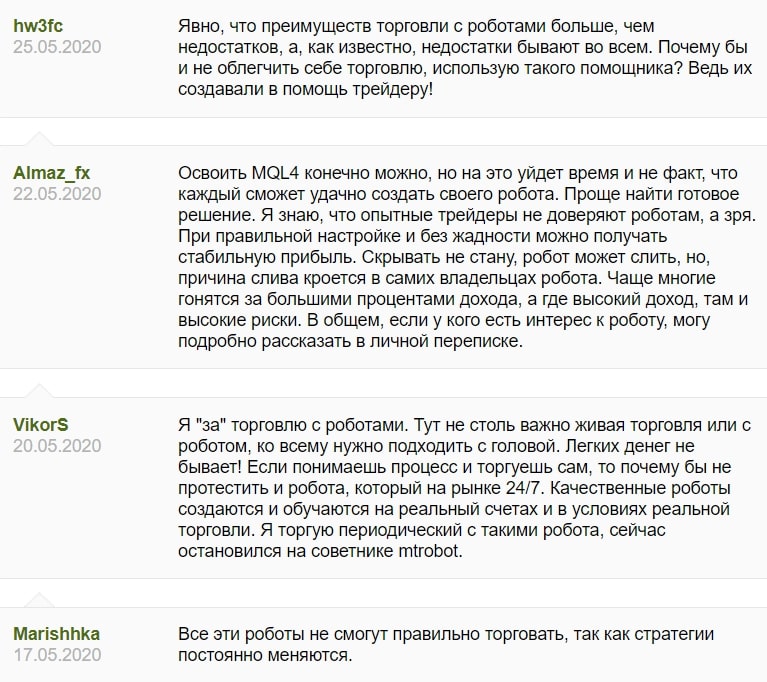Open the hw3fc user profile

[38, 25]
